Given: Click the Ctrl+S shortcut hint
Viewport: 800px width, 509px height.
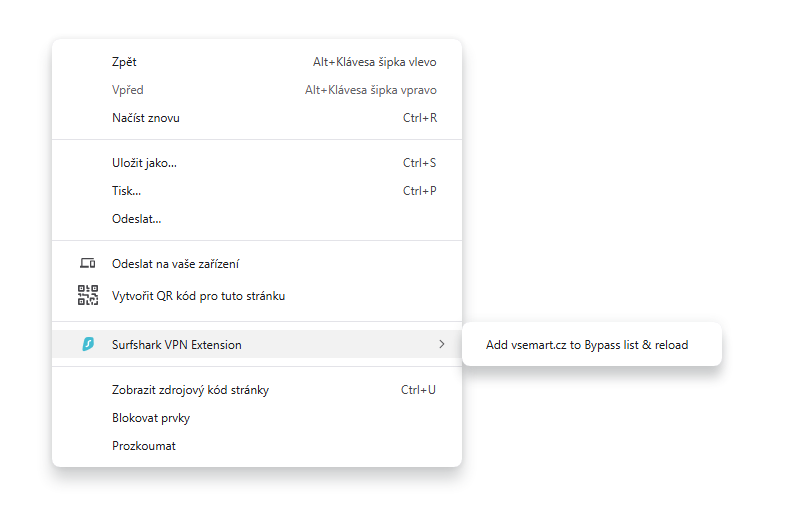Looking at the screenshot, I should [x=419, y=163].
